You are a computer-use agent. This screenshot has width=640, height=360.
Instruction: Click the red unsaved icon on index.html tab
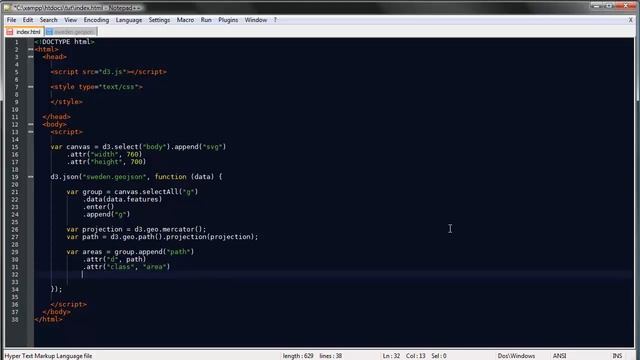click(10, 31)
